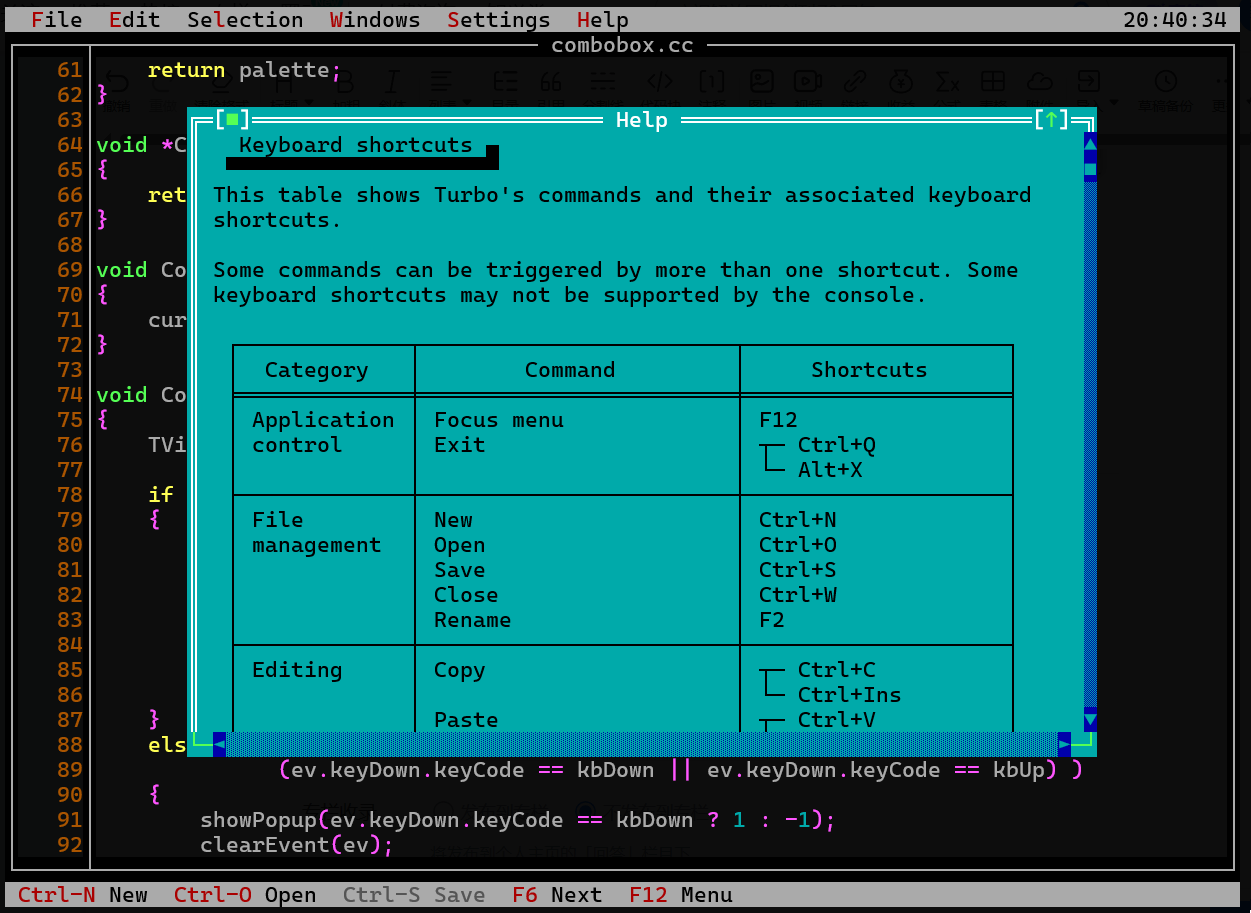Open the Help menu in the menu bar

pyautogui.click(x=603, y=20)
